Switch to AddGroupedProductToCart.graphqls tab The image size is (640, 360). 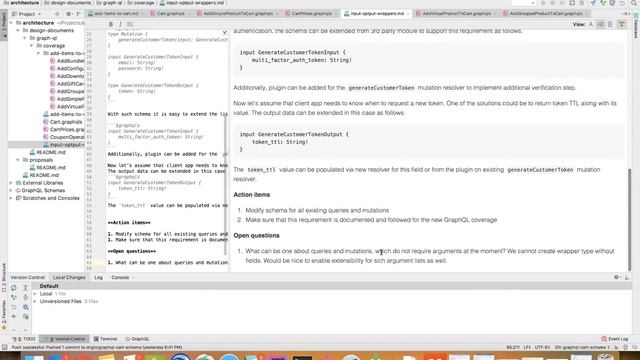coord(545,13)
